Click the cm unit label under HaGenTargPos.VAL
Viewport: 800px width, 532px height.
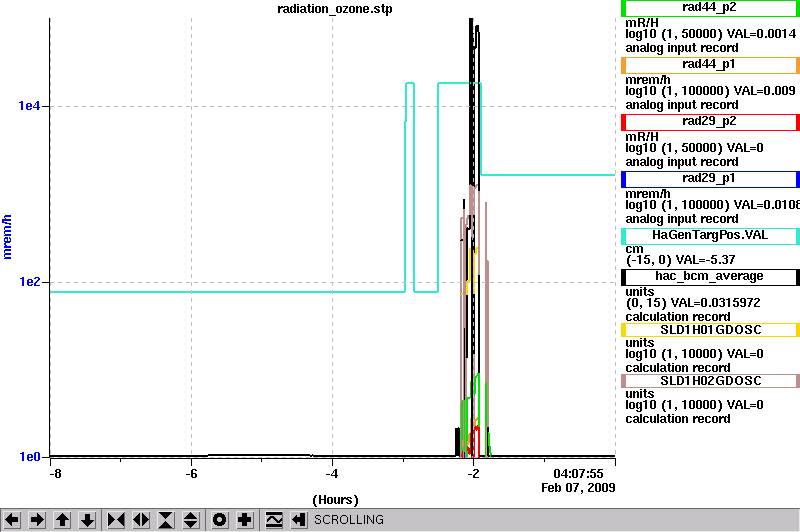[634, 249]
